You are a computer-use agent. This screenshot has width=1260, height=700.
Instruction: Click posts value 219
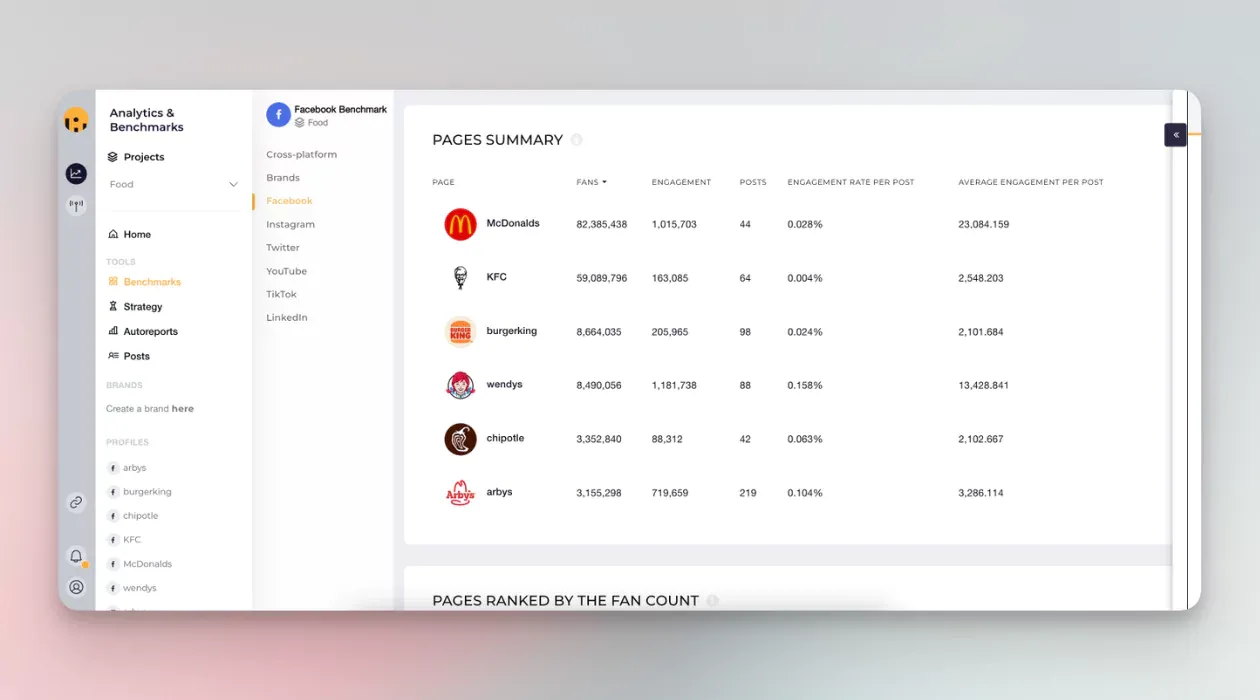[x=748, y=493]
